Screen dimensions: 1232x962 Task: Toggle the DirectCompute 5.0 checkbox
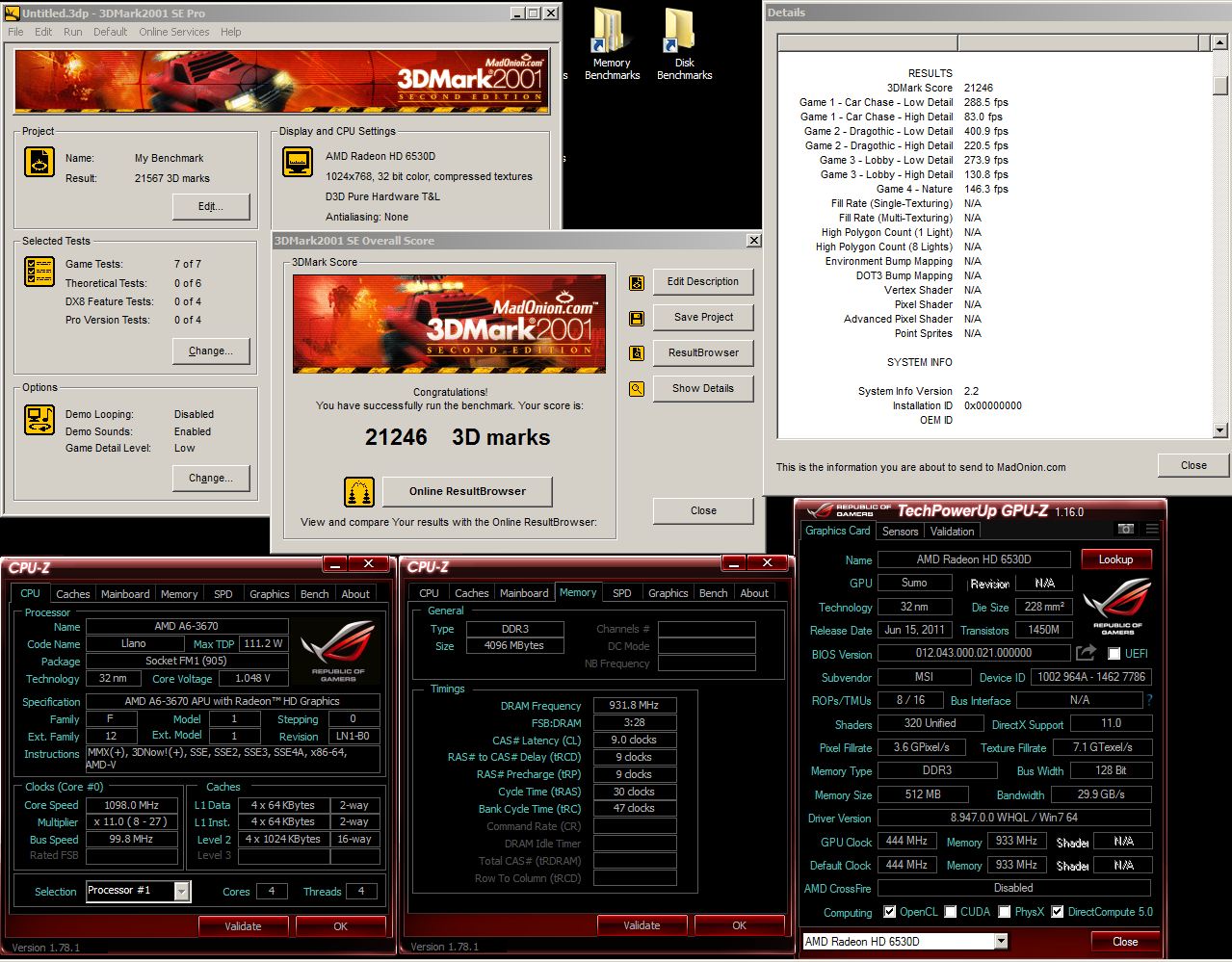1058,912
